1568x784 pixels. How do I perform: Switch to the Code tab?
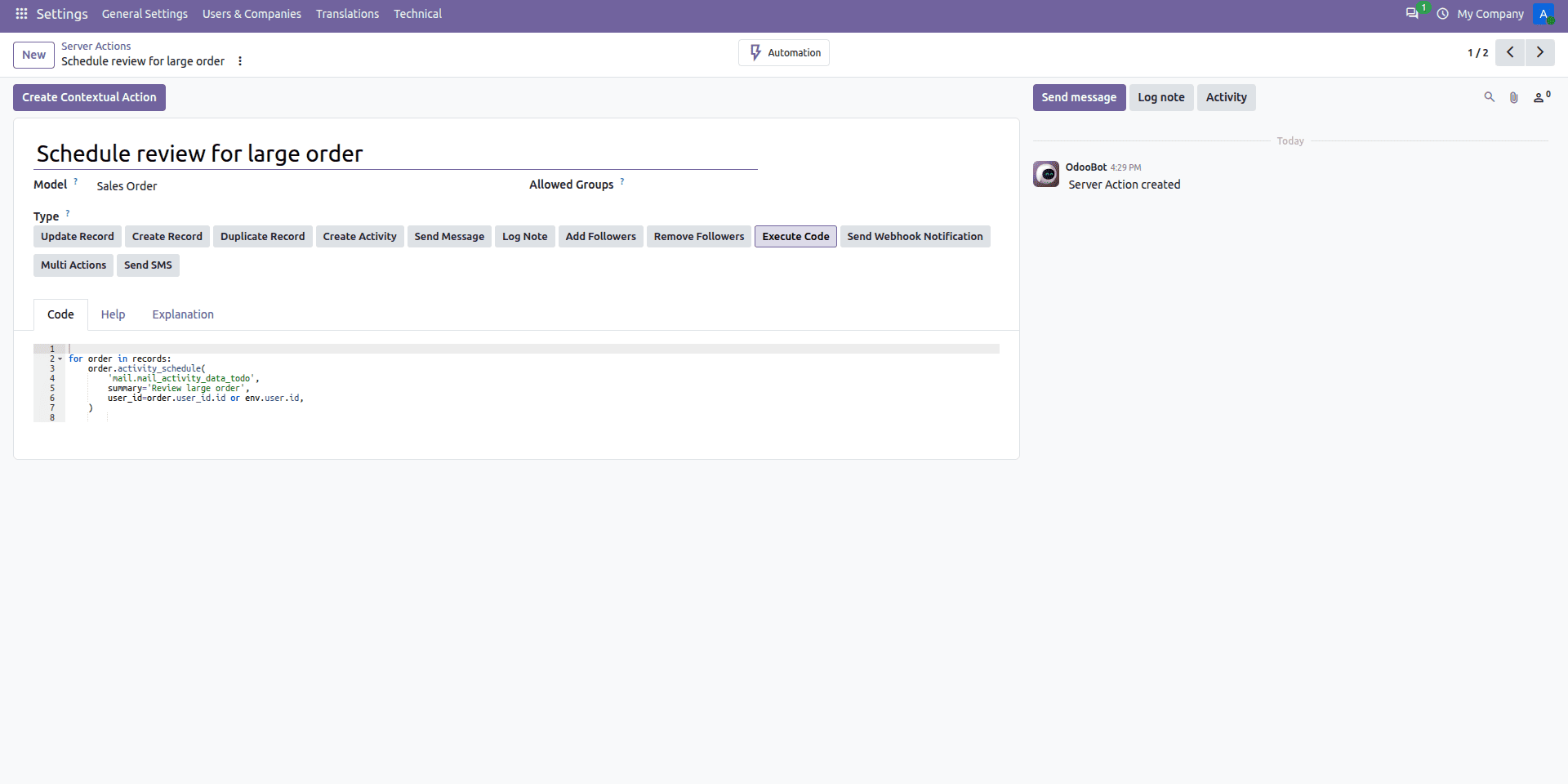(x=60, y=314)
